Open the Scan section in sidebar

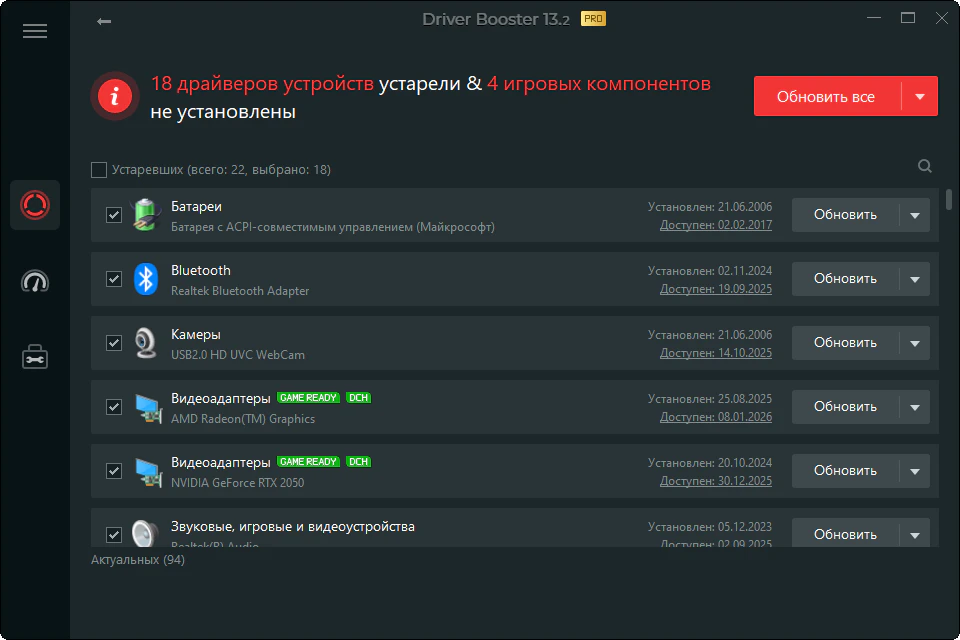point(35,205)
